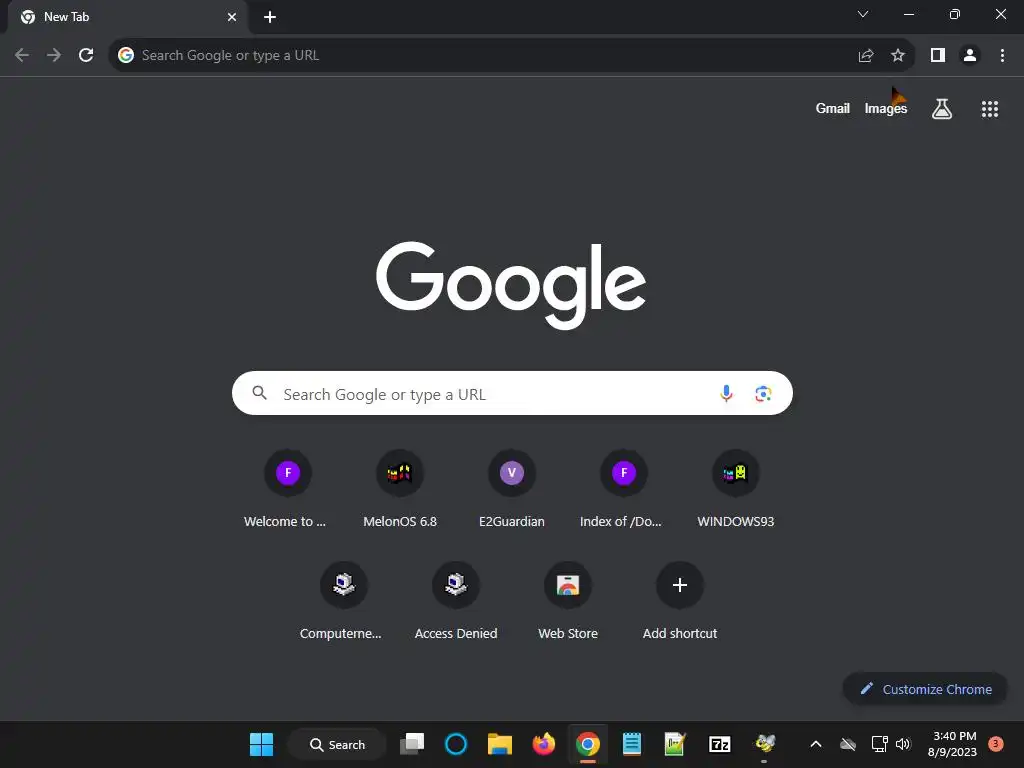Open the E2Guardian shortcut
The image size is (1024, 768).
point(512,488)
